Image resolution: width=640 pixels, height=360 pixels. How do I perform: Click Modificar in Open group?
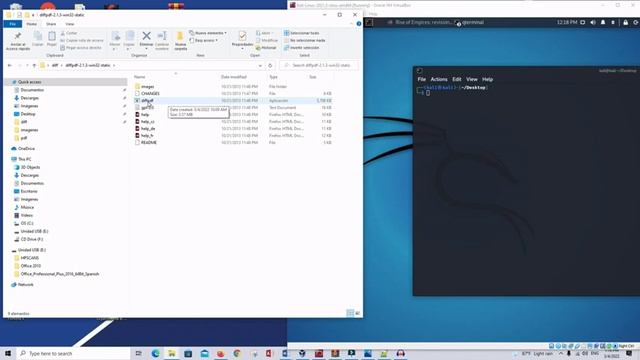[267, 40]
